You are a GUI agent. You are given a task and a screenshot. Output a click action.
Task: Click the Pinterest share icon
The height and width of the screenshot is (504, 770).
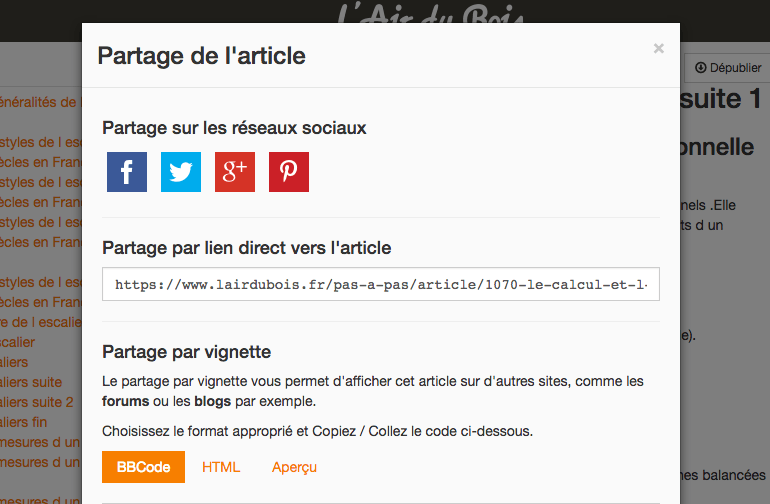[x=289, y=172]
